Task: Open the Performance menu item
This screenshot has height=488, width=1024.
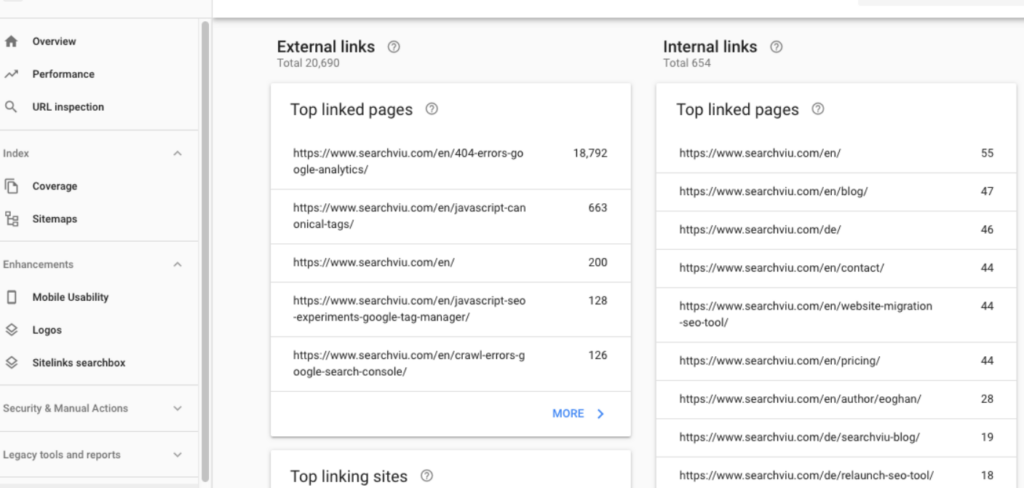Action: 63,74
